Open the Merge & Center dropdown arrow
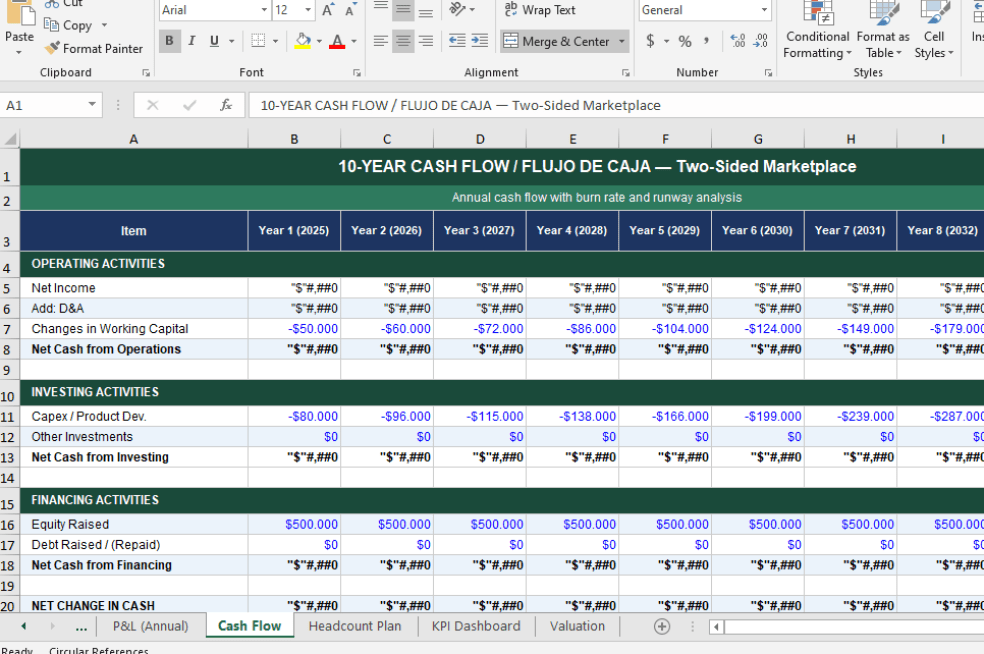 (x=622, y=41)
